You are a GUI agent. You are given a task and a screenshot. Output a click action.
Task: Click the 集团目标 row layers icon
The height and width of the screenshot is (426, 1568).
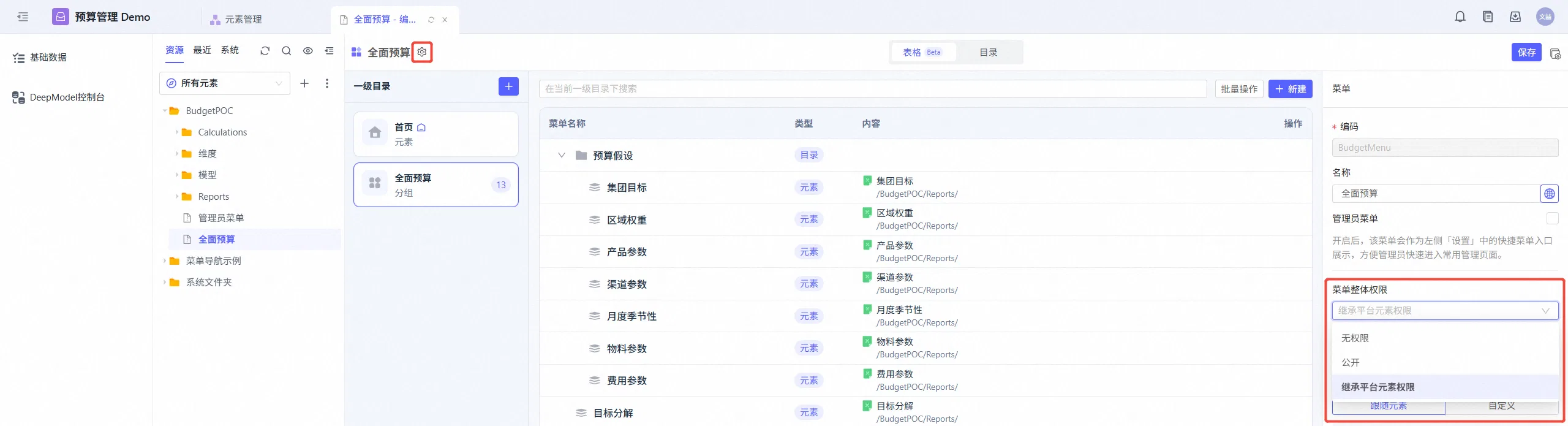click(x=594, y=188)
